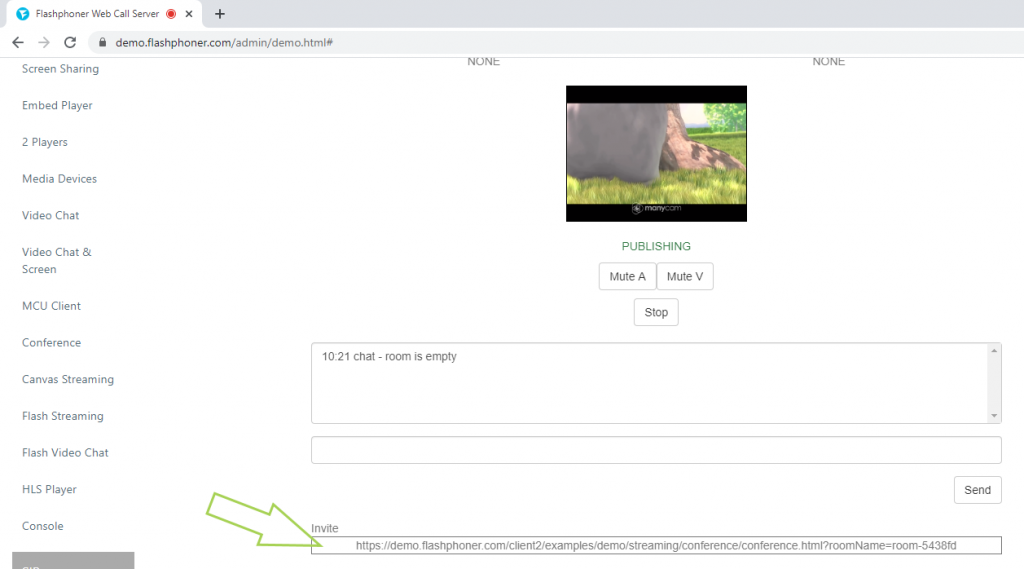Click the Invite label

click(325, 528)
